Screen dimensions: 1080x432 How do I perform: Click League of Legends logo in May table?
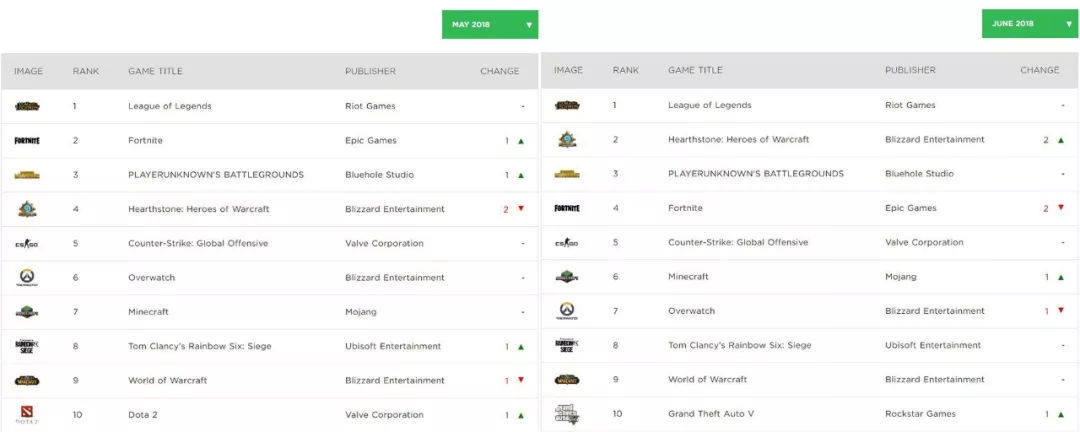[x=28, y=106]
